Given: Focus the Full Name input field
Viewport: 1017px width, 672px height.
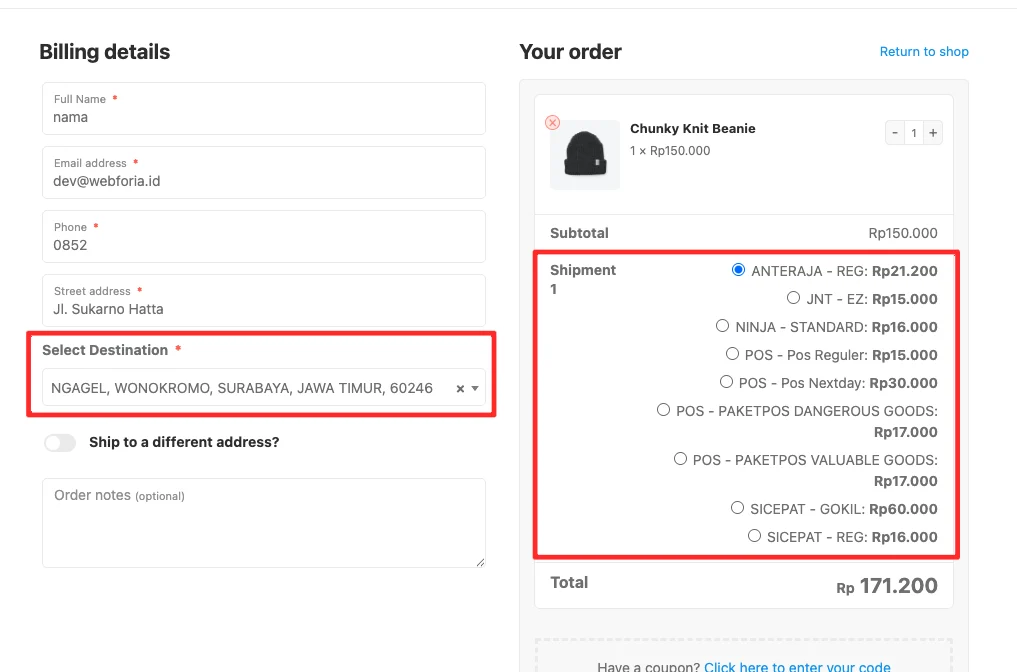Looking at the screenshot, I should (x=263, y=112).
